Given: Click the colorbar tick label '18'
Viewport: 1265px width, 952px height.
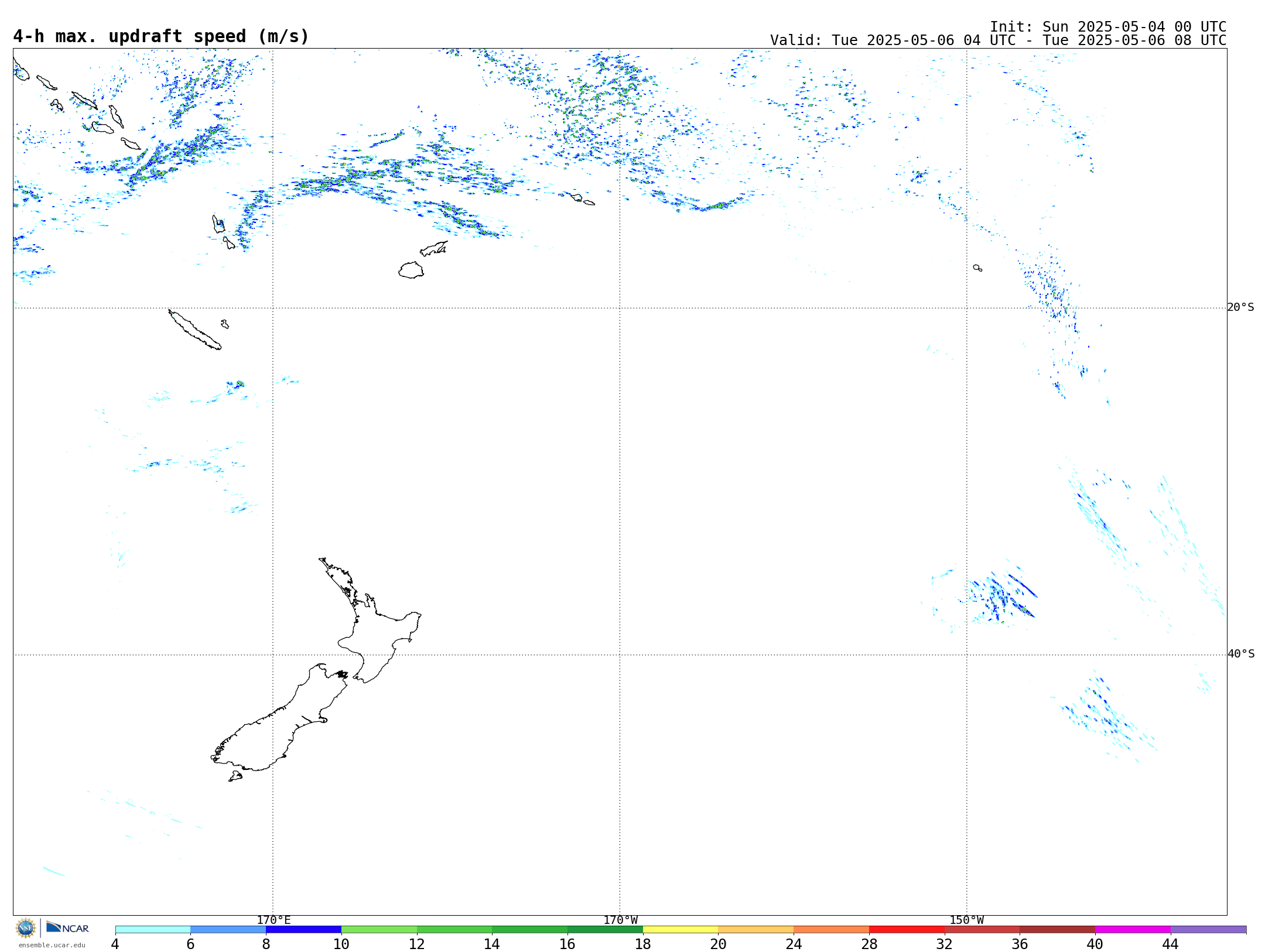Looking at the screenshot, I should coord(643,944).
